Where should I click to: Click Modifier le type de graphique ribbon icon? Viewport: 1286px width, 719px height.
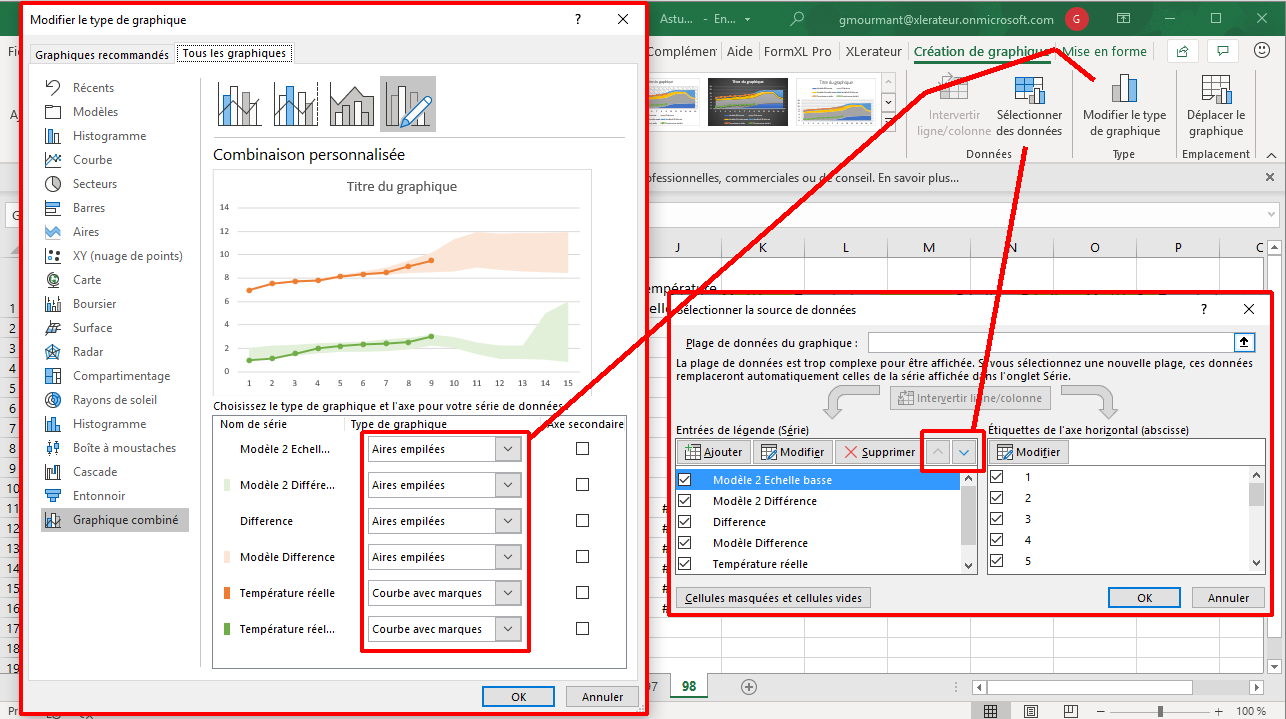pyautogui.click(x=1124, y=106)
